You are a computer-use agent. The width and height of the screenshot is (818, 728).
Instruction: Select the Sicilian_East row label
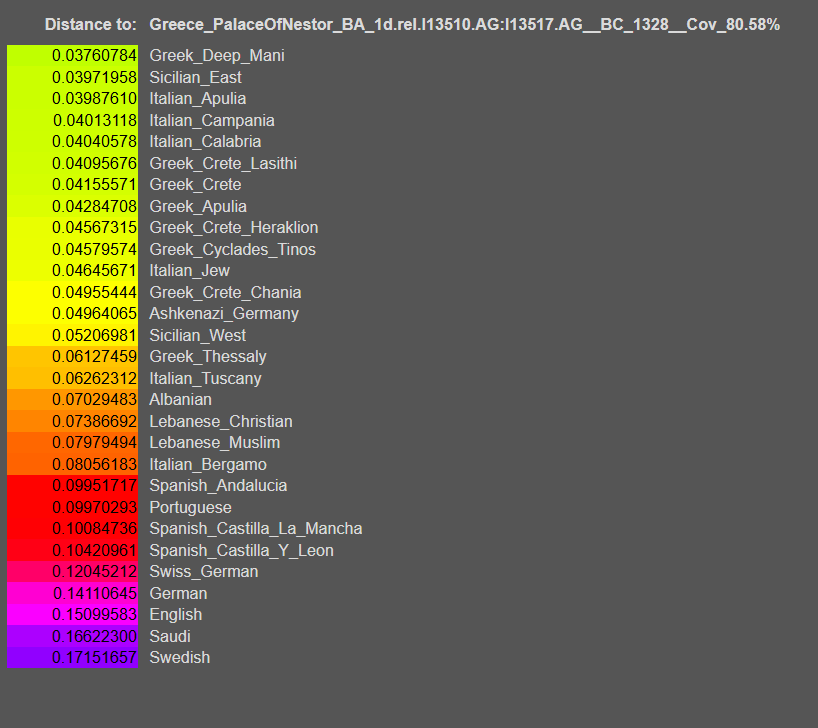(195, 77)
